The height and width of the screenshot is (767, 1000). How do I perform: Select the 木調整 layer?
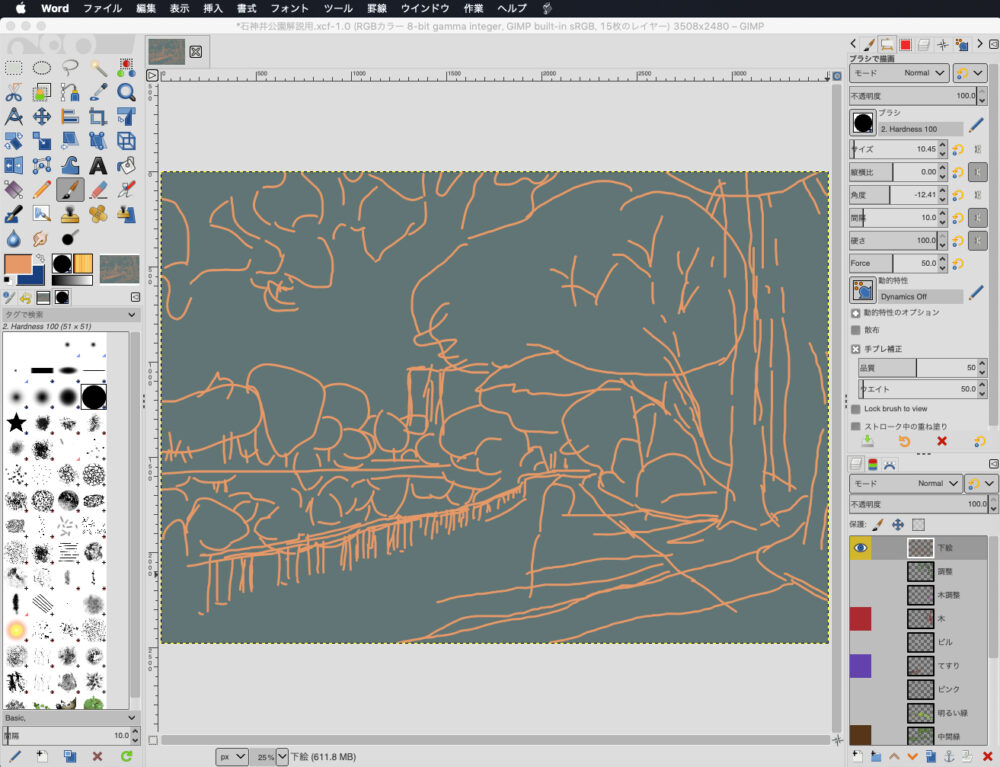click(950, 595)
